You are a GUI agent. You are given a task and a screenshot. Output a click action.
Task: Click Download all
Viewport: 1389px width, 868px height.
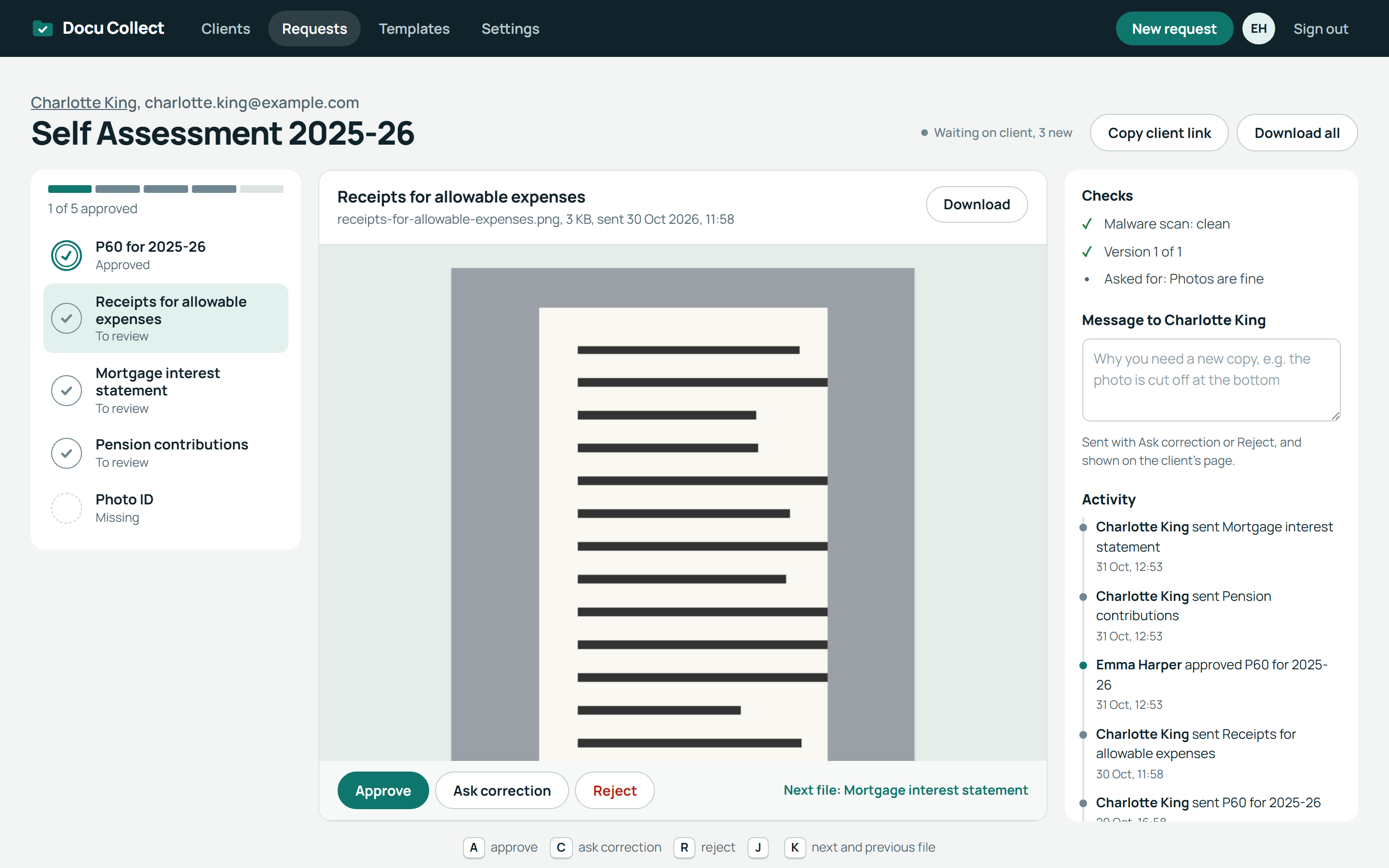pos(1296,133)
